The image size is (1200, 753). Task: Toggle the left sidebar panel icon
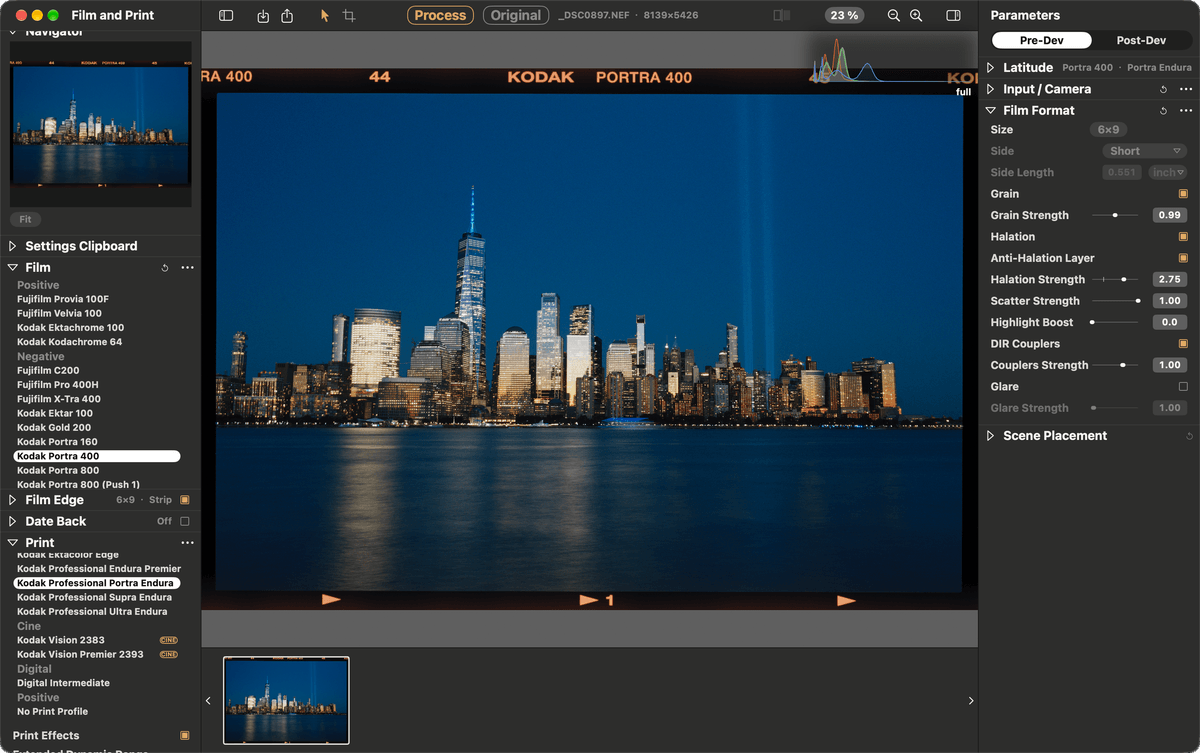[x=226, y=16]
